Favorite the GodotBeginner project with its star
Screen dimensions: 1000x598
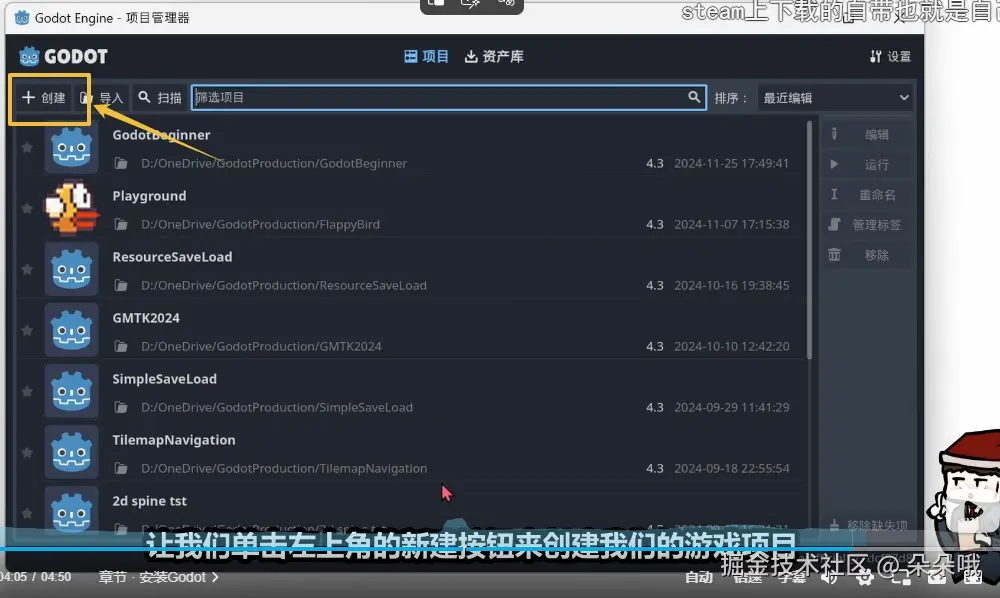27,148
